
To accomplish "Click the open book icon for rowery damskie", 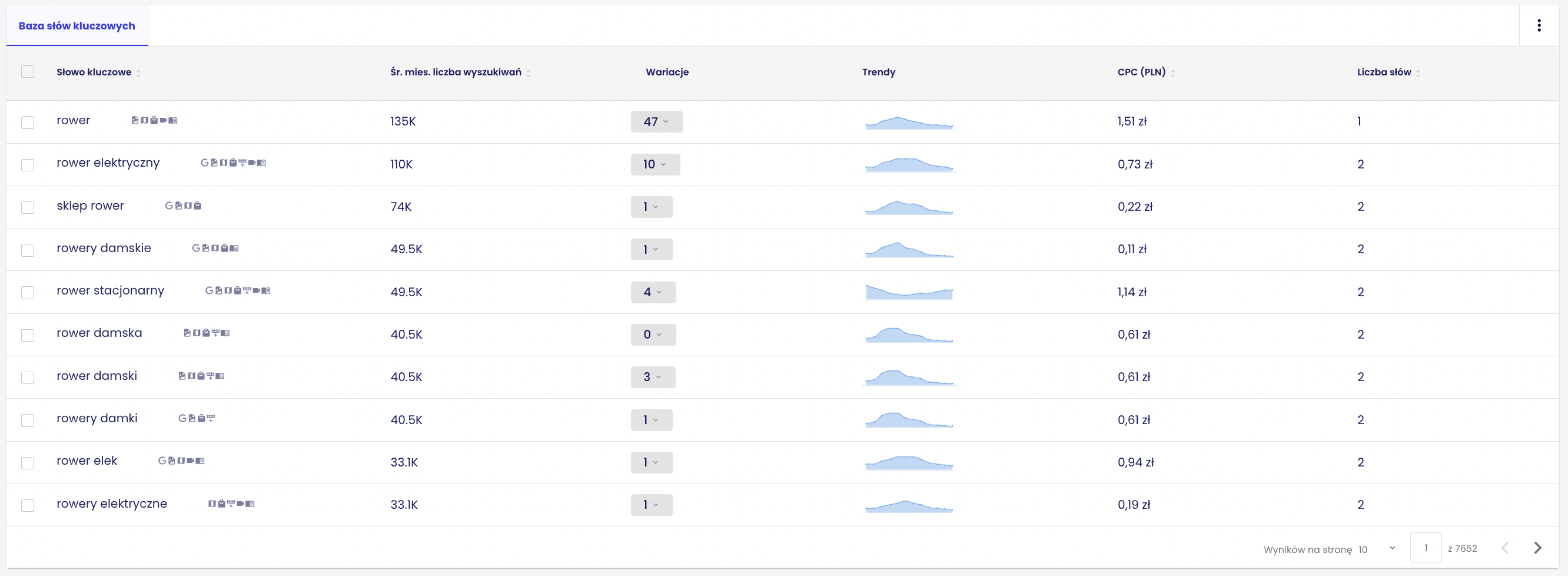I will [234, 248].
